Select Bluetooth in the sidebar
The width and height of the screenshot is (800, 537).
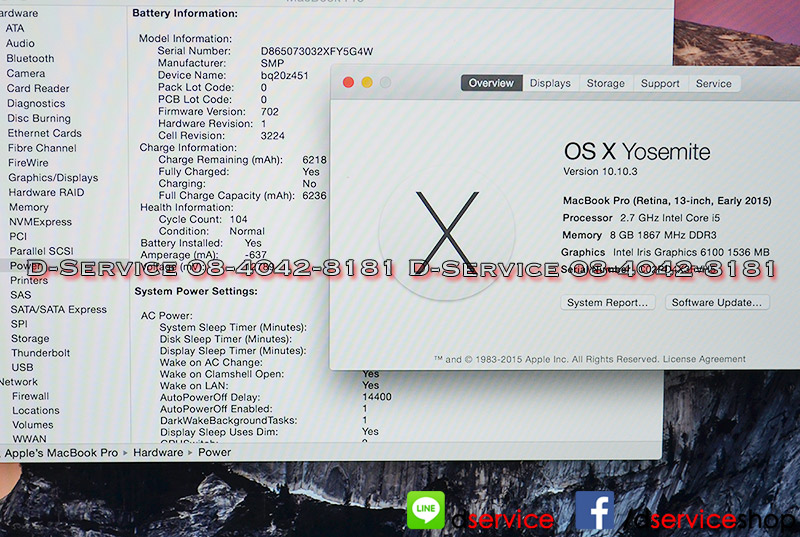point(30,58)
